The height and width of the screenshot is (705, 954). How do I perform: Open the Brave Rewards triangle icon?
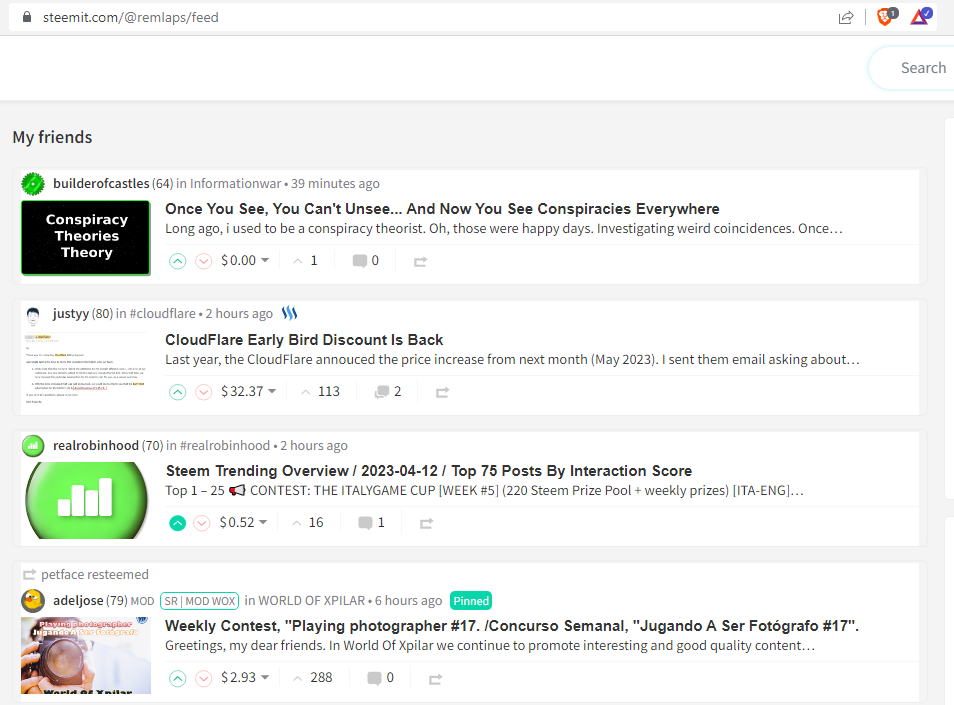point(921,16)
